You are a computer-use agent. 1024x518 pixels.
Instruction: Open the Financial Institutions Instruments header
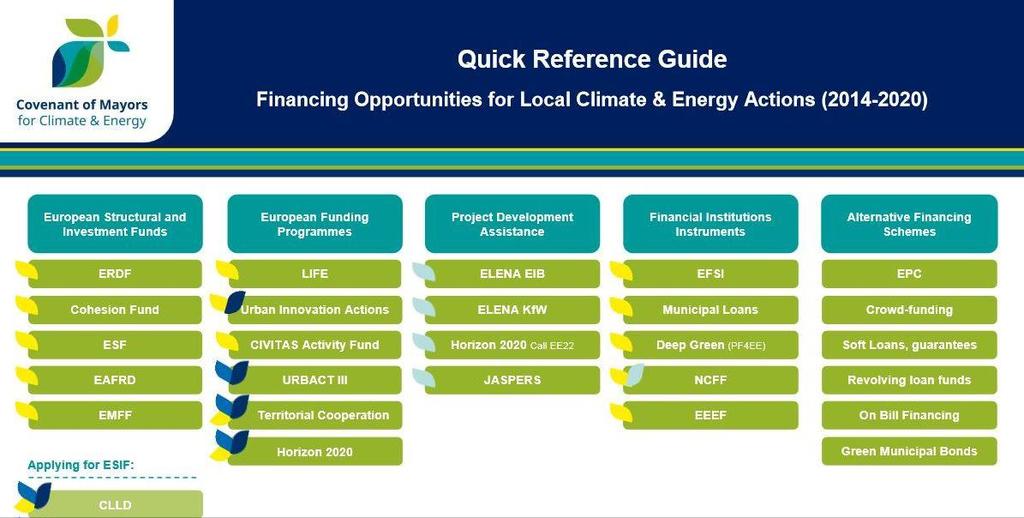point(711,224)
